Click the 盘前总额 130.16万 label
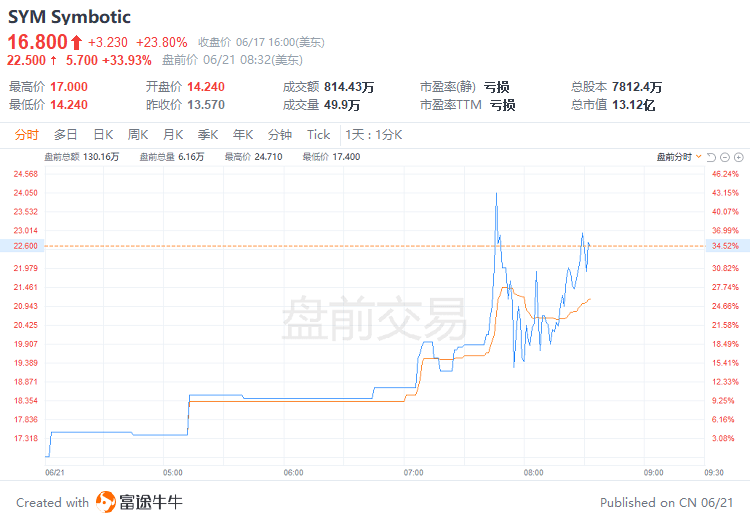Viewport: 750px width, 523px height. (x=81, y=157)
